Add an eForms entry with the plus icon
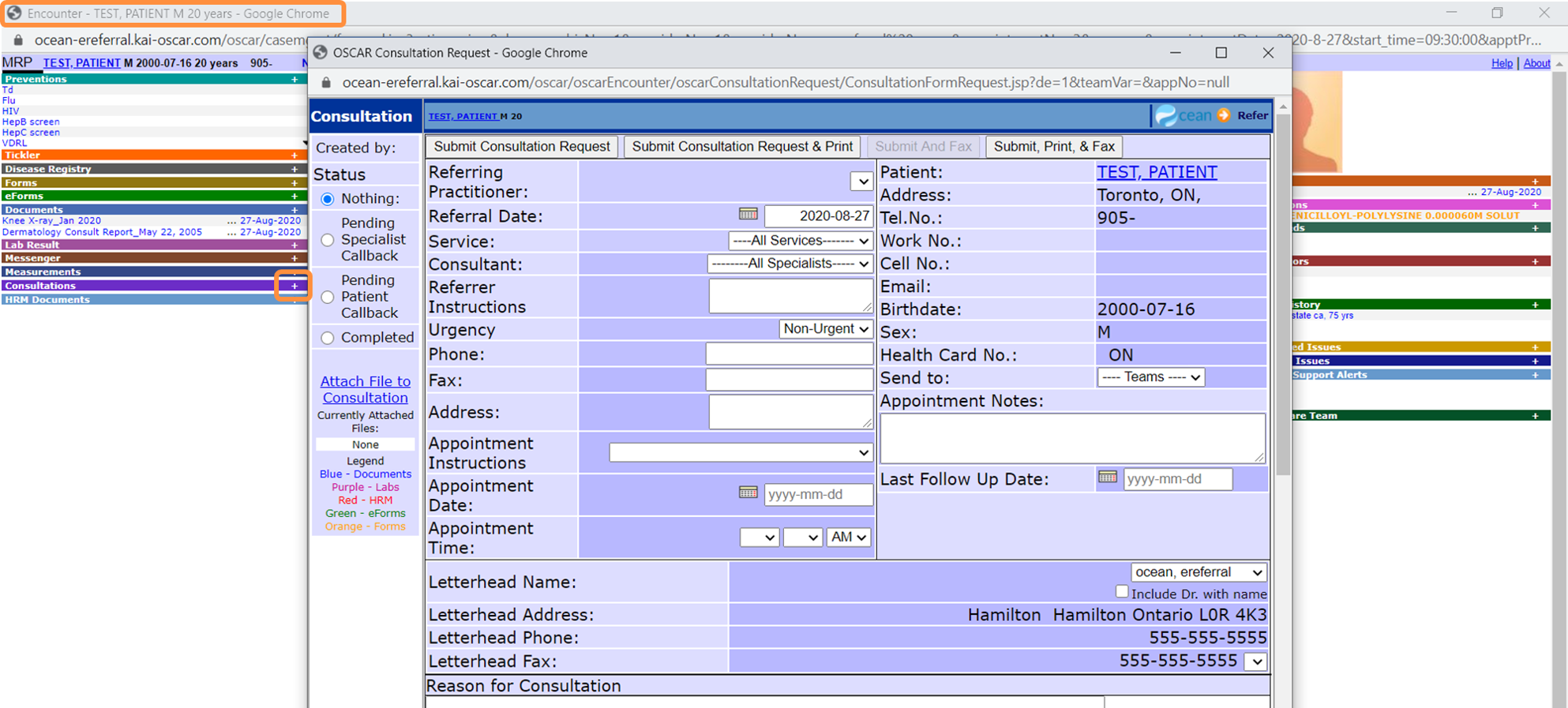The image size is (1568, 708). [x=294, y=196]
